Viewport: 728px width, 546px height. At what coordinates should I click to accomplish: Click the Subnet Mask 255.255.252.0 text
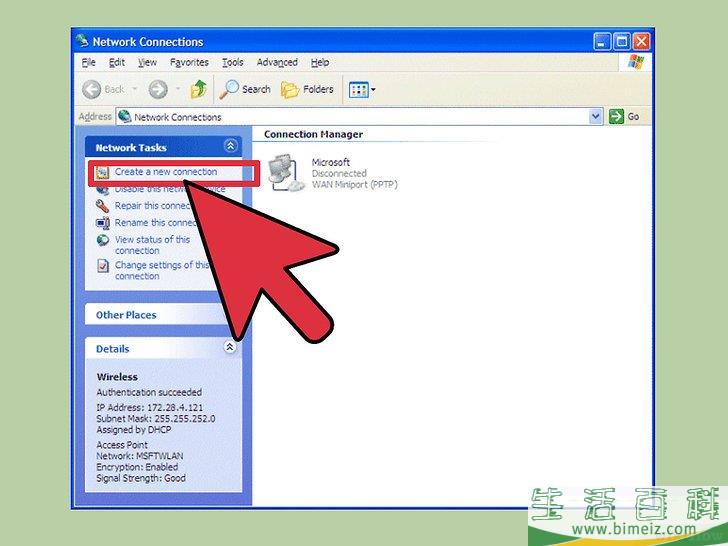coord(156,419)
